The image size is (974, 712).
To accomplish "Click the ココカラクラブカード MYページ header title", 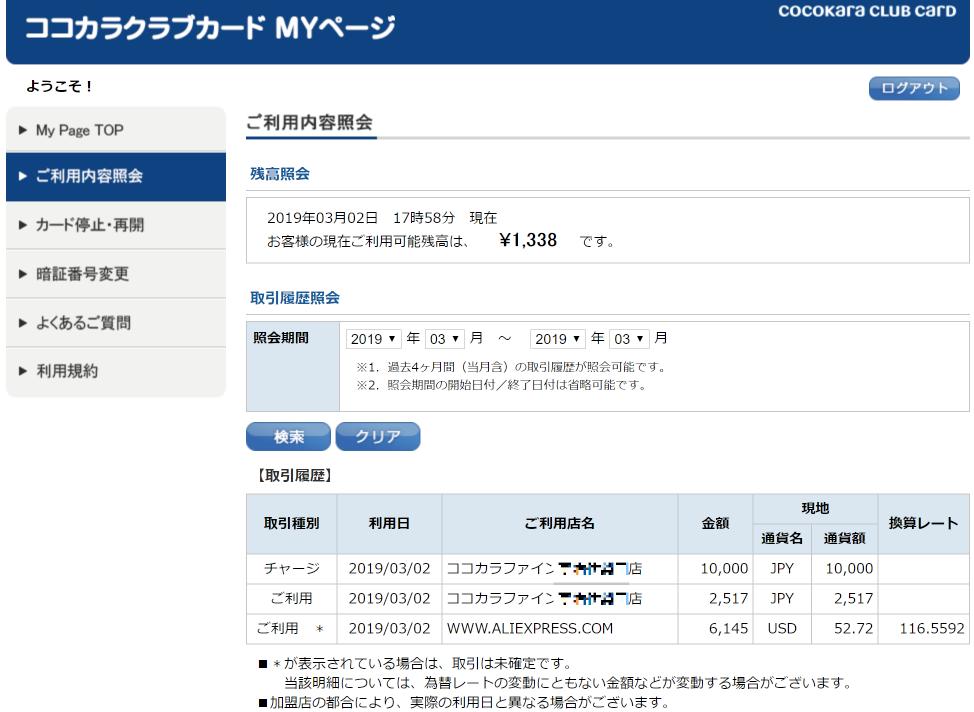I will point(210,28).
